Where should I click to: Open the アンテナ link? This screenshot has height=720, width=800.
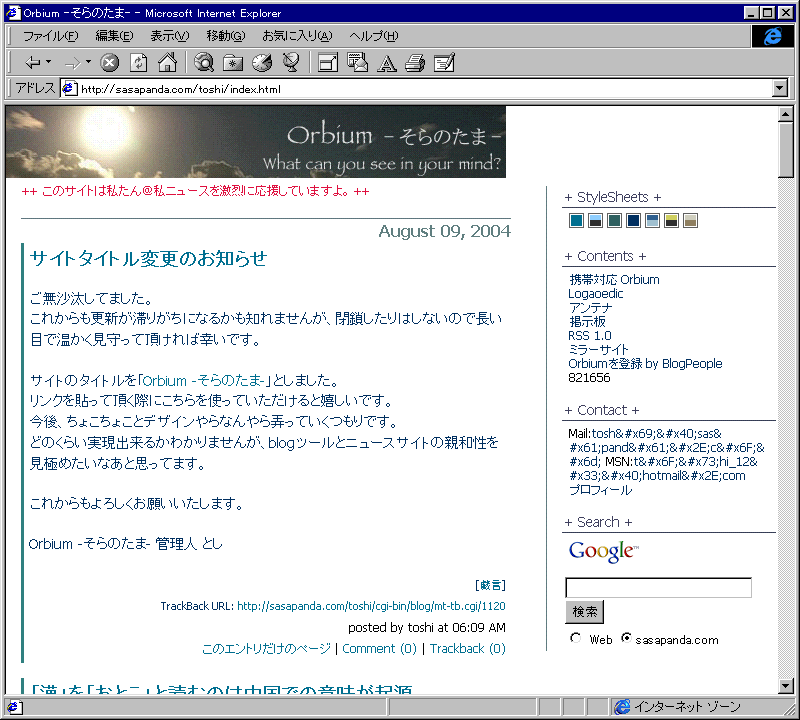point(590,308)
